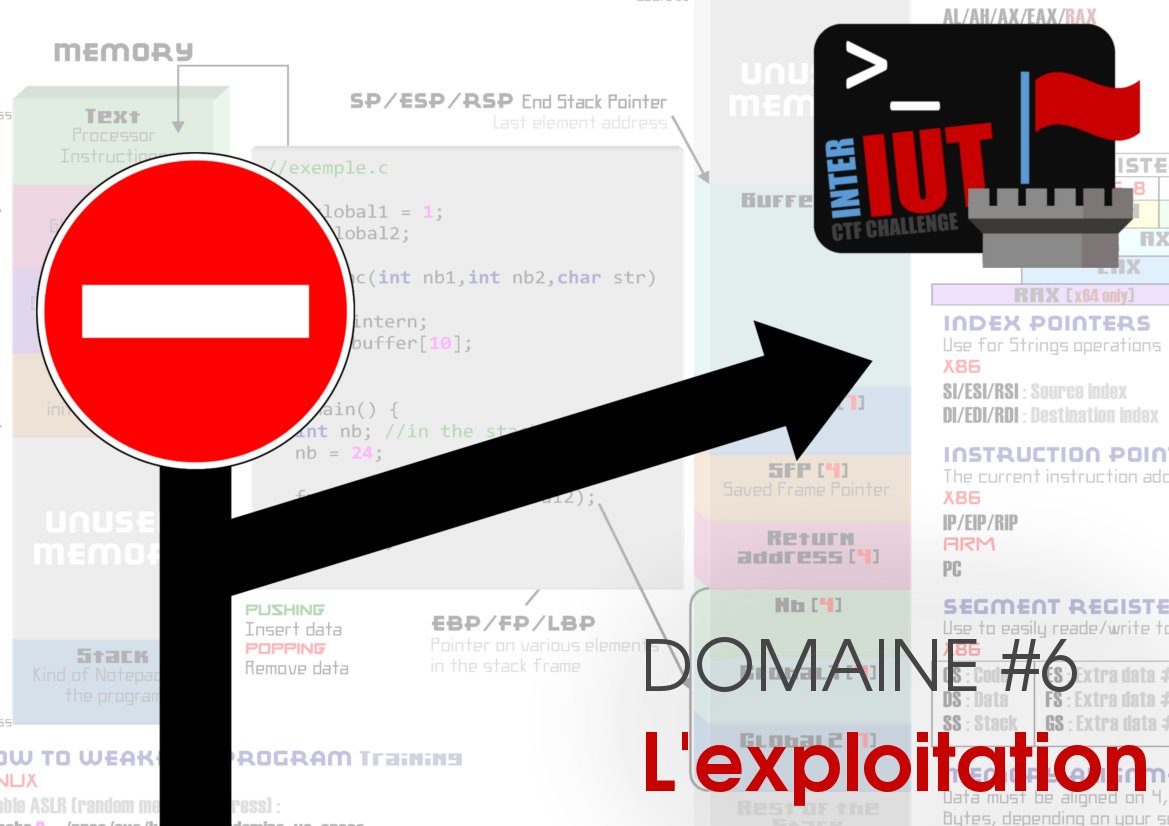Click the red 'POPPING' label

click(286, 649)
